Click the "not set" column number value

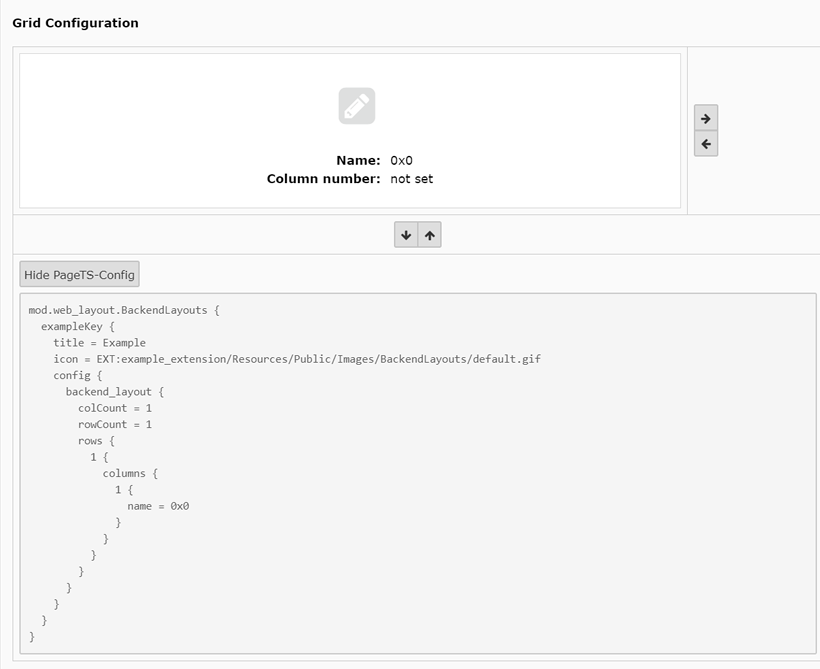tap(411, 179)
